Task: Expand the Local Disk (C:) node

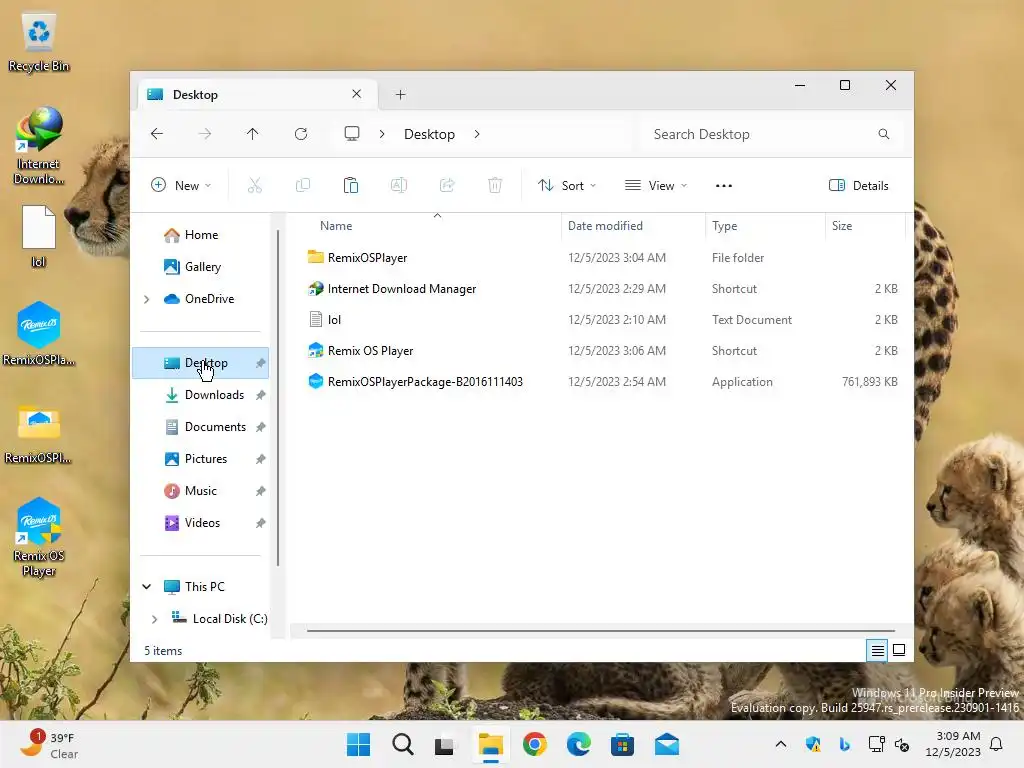Action: 154,619
